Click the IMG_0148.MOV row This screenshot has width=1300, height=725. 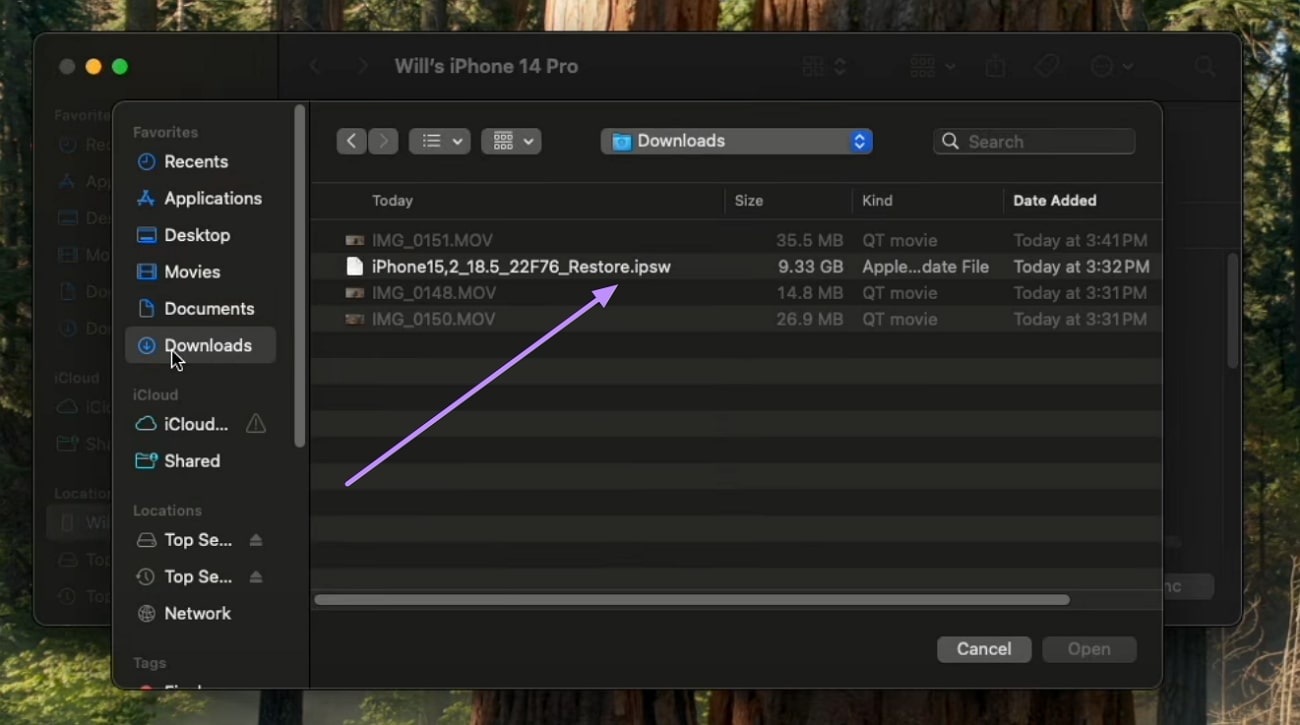click(736, 293)
